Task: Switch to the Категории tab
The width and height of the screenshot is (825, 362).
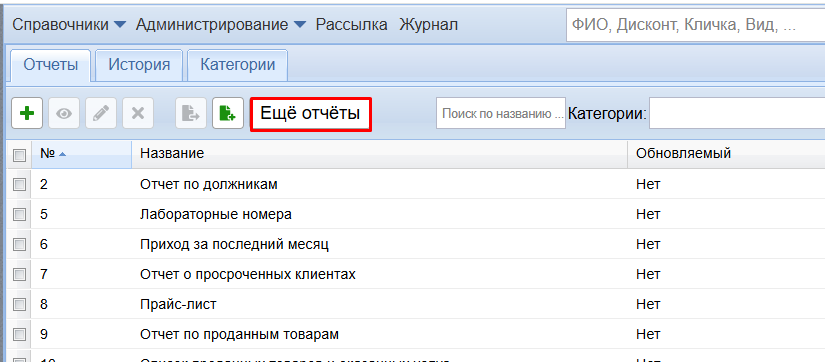Action: pos(238,65)
